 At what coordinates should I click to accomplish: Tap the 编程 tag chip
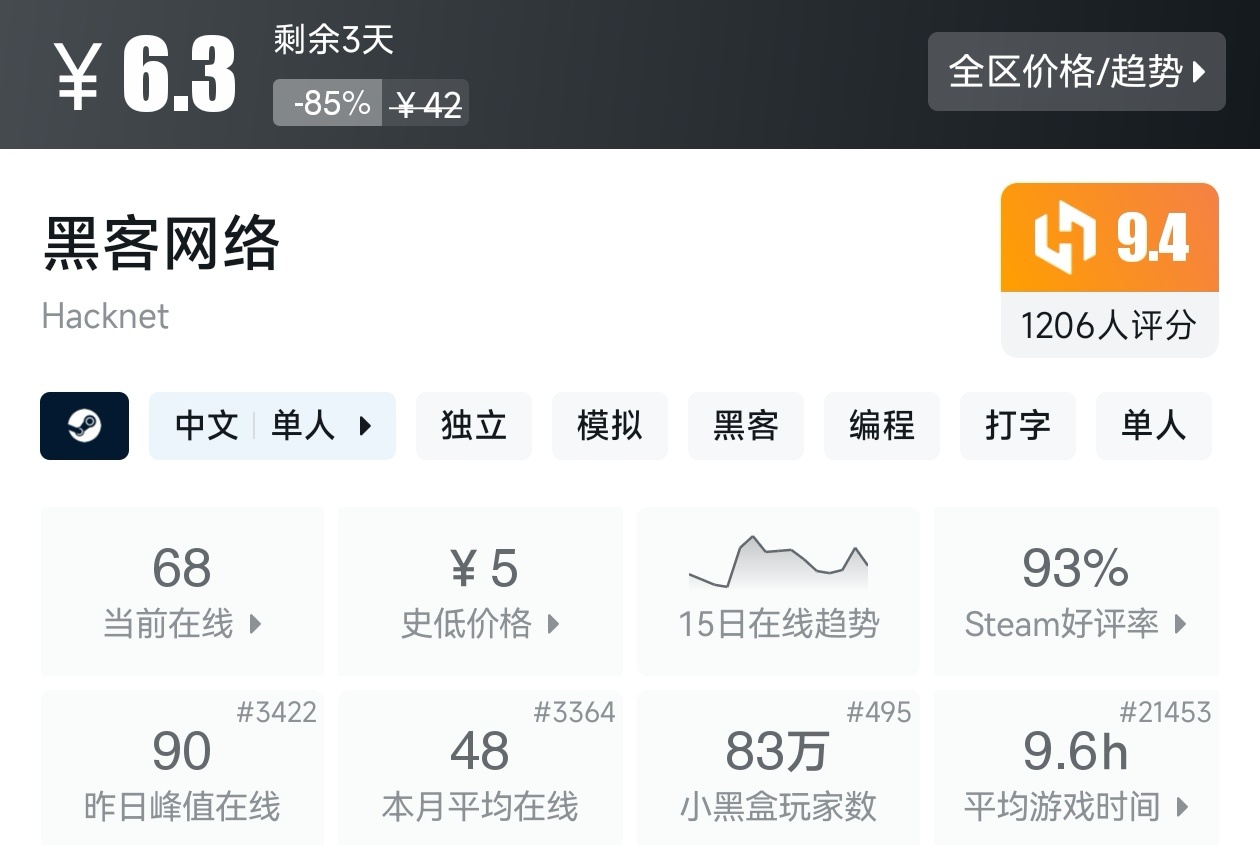(881, 426)
